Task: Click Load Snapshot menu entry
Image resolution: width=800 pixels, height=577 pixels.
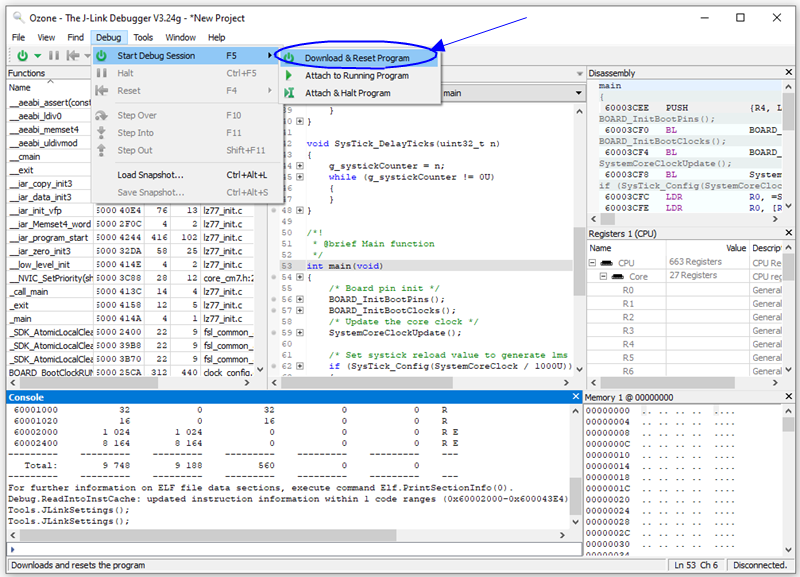Action: click(150, 175)
